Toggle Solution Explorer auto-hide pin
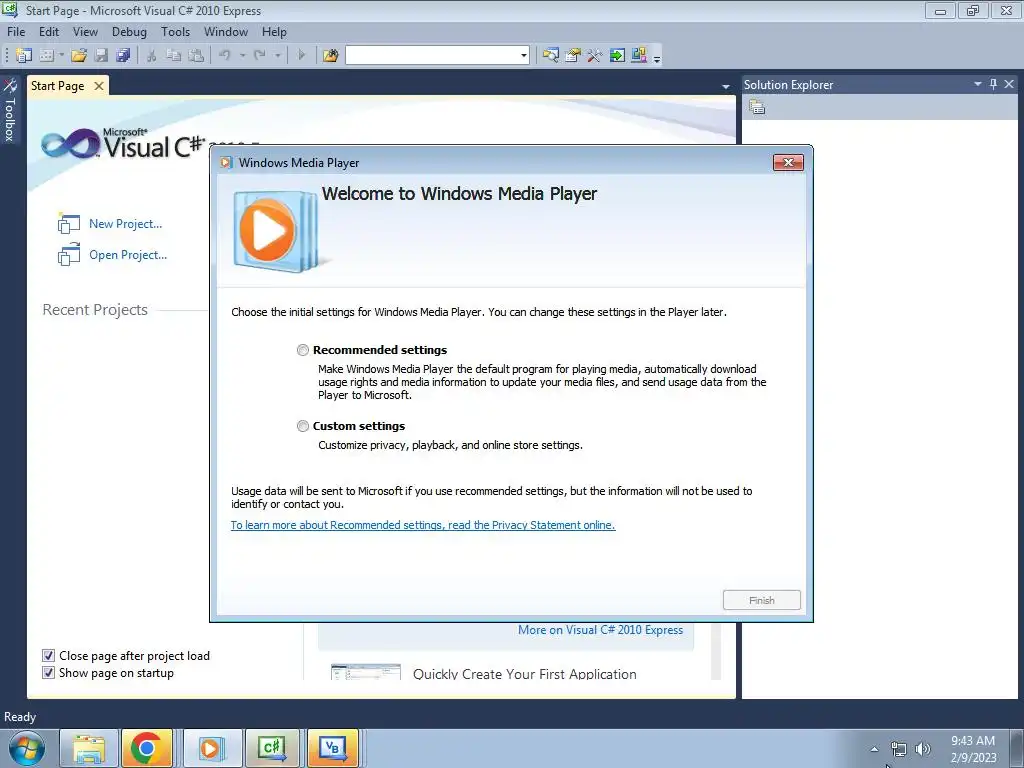The image size is (1024, 768). point(993,84)
